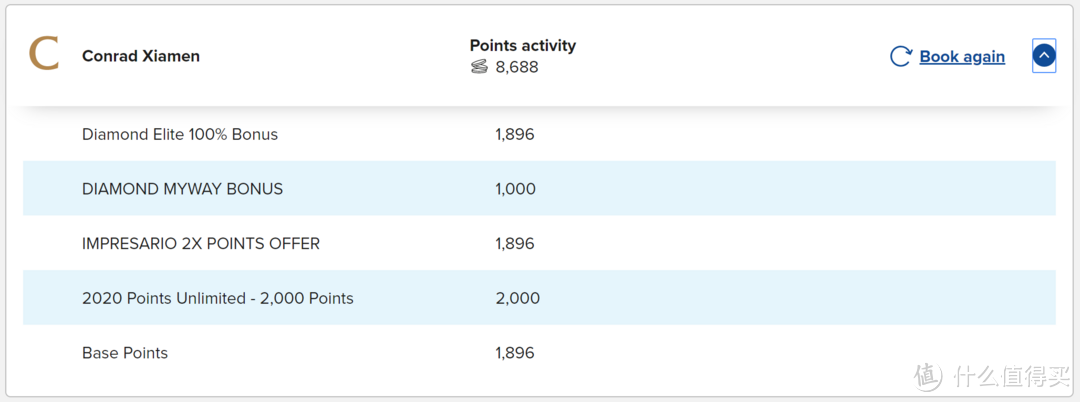Collapse the Conrad Xiamen stay details
Image resolution: width=1080 pixels, height=402 pixels.
click(x=1043, y=56)
